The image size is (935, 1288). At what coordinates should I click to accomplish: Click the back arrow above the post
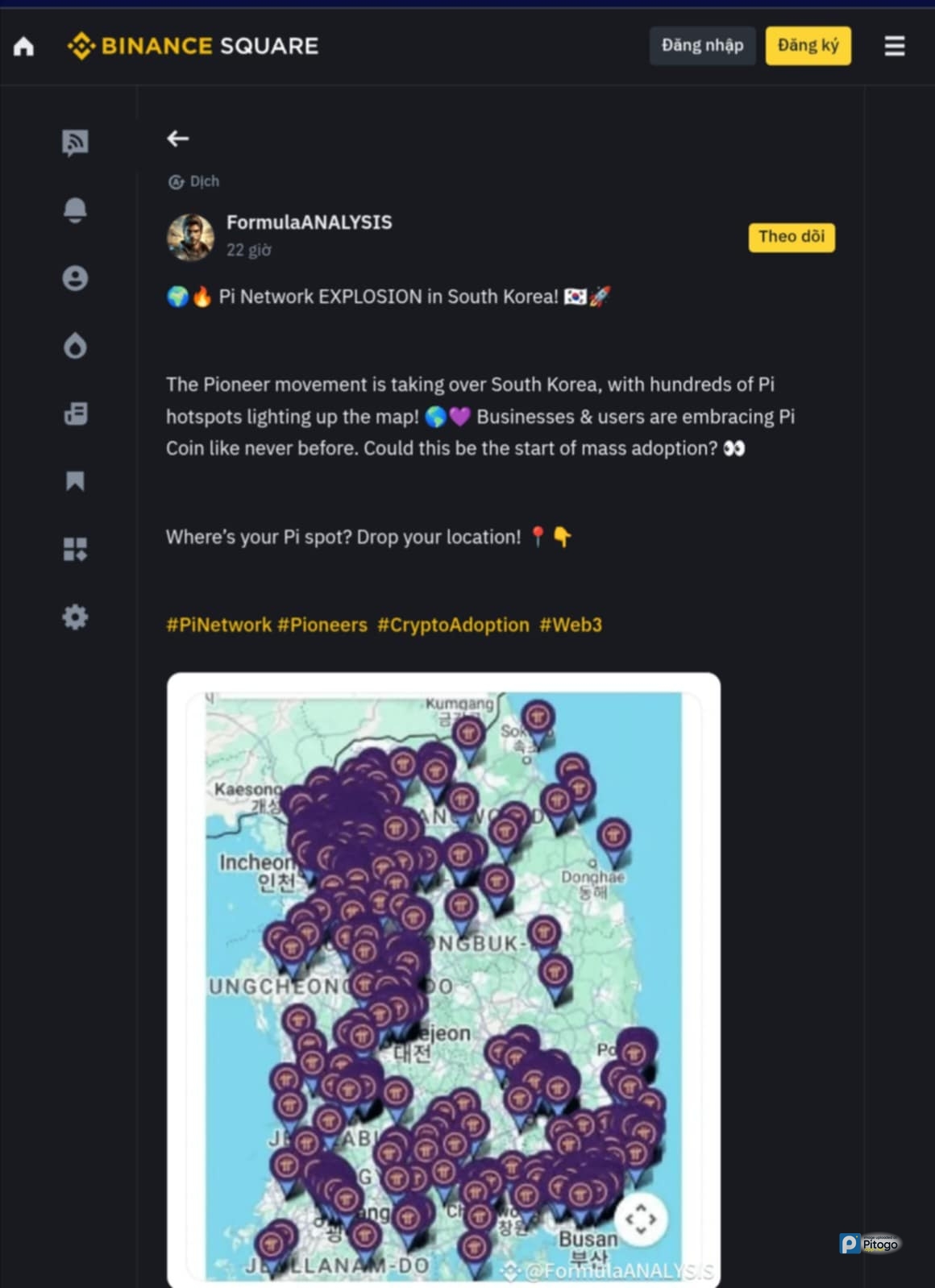pos(177,139)
